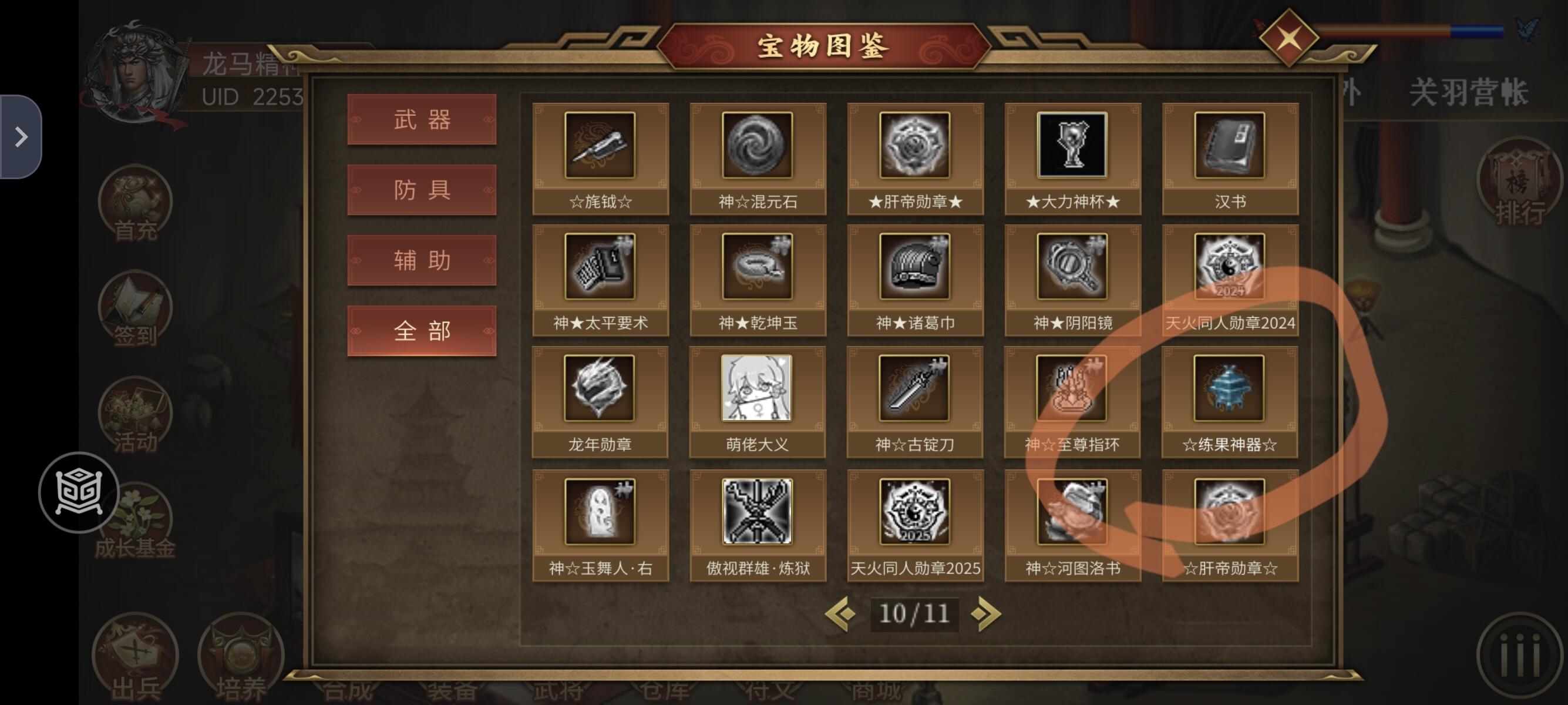Go to previous page of treasure catalog

(840, 614)
